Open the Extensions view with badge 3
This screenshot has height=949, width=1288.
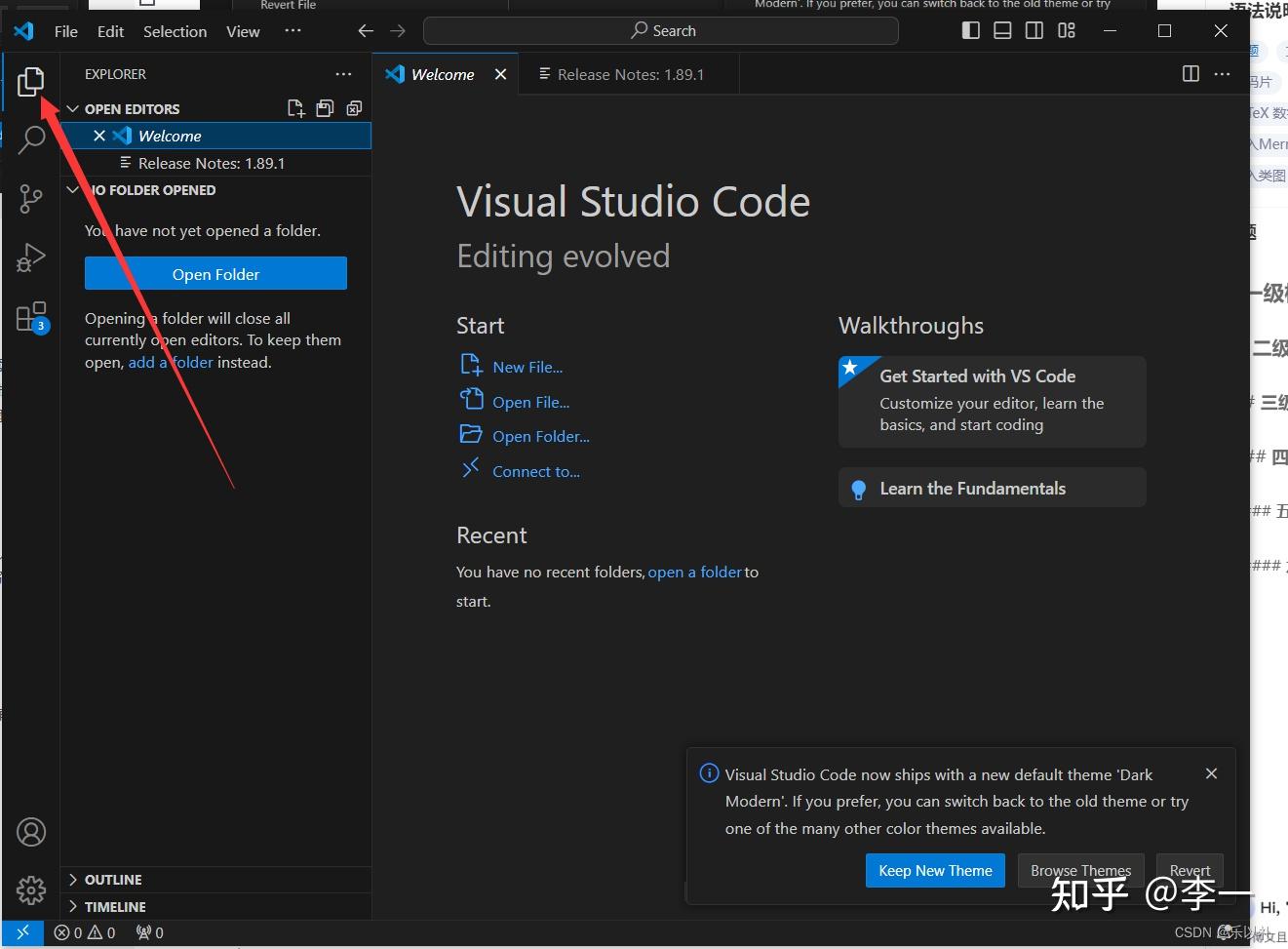tap(30, 316)
